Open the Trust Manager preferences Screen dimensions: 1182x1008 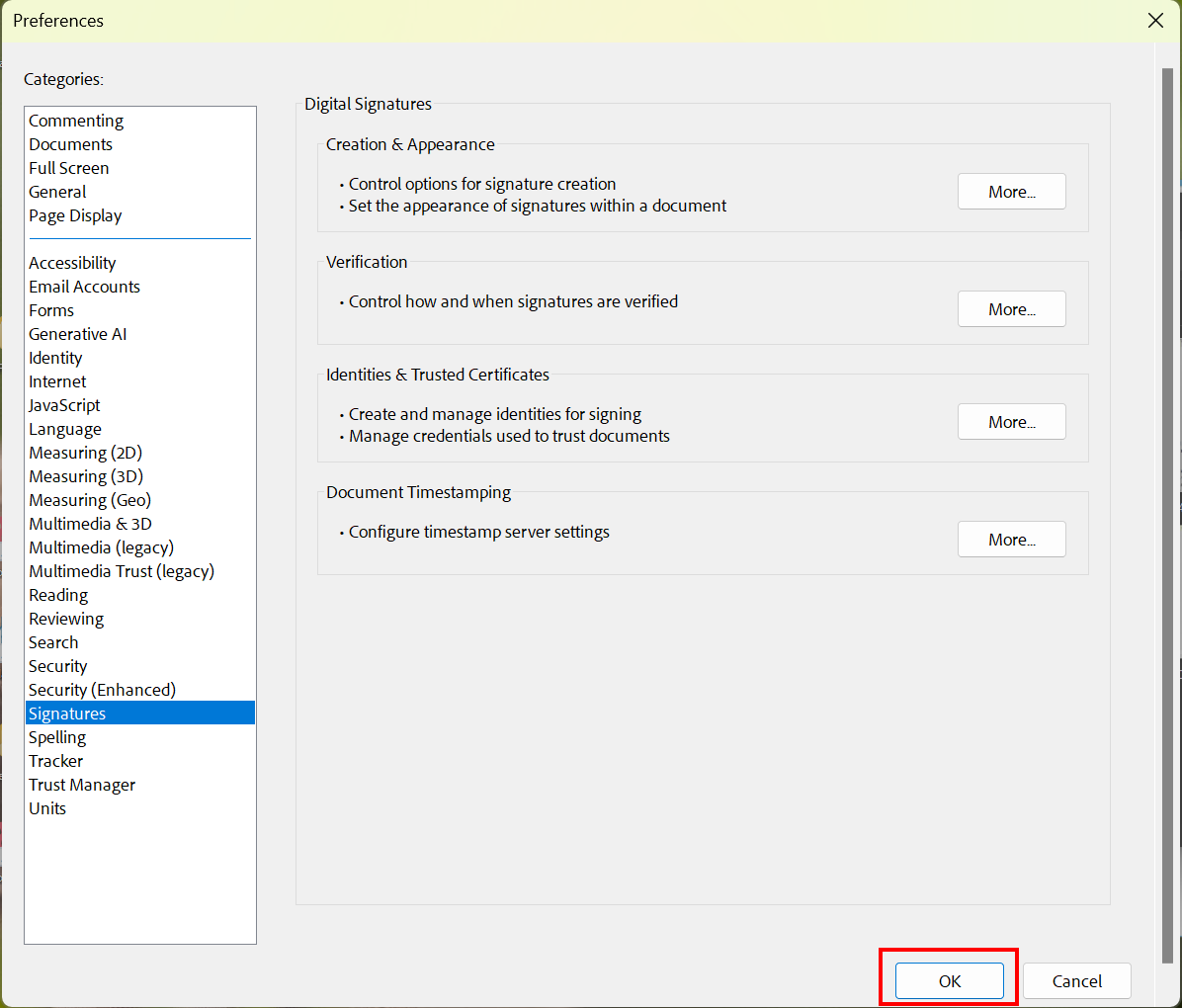coord(82,785)
